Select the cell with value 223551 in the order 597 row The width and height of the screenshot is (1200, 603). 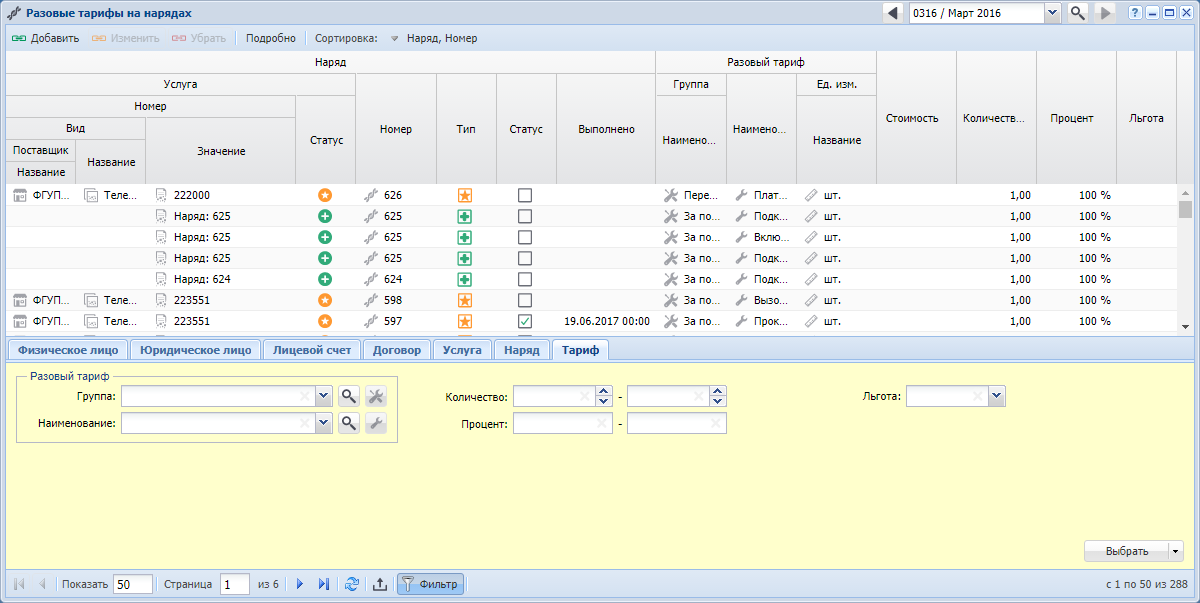click(221, 321)
